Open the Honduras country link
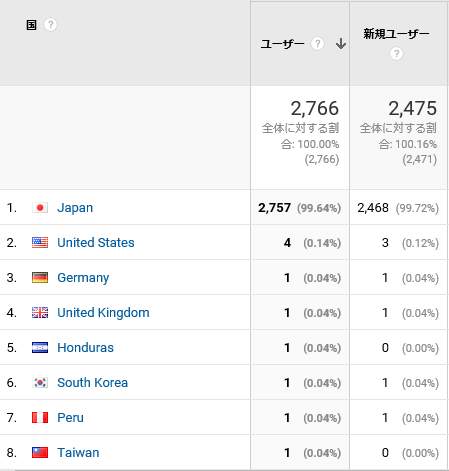 (85, 348)
